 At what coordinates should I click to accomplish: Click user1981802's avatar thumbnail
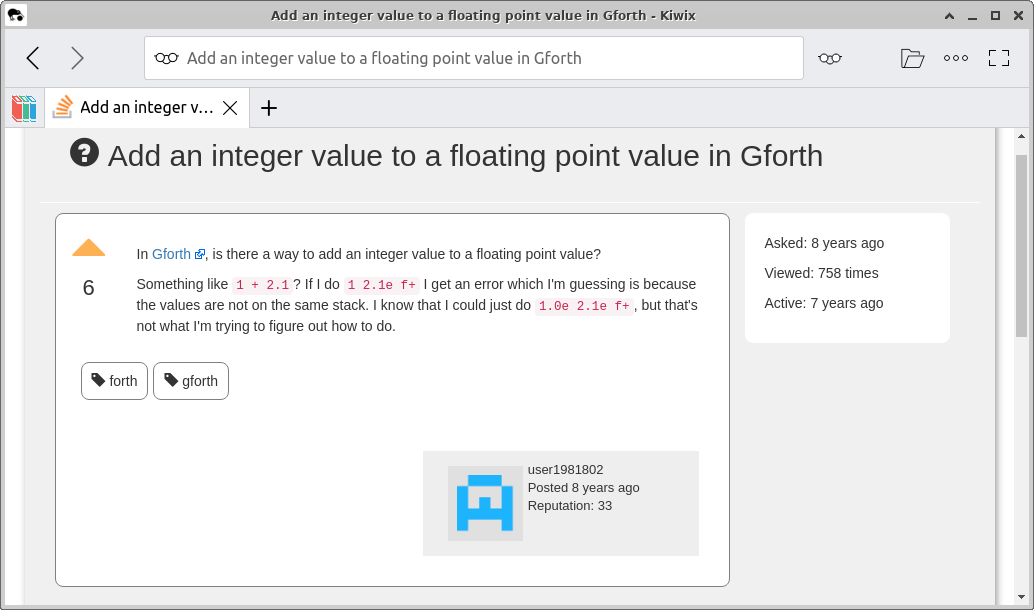[x=485, y=503]
